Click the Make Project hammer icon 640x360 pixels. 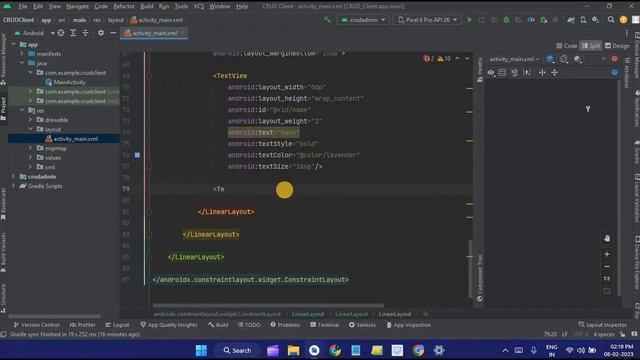coord(327,20)
